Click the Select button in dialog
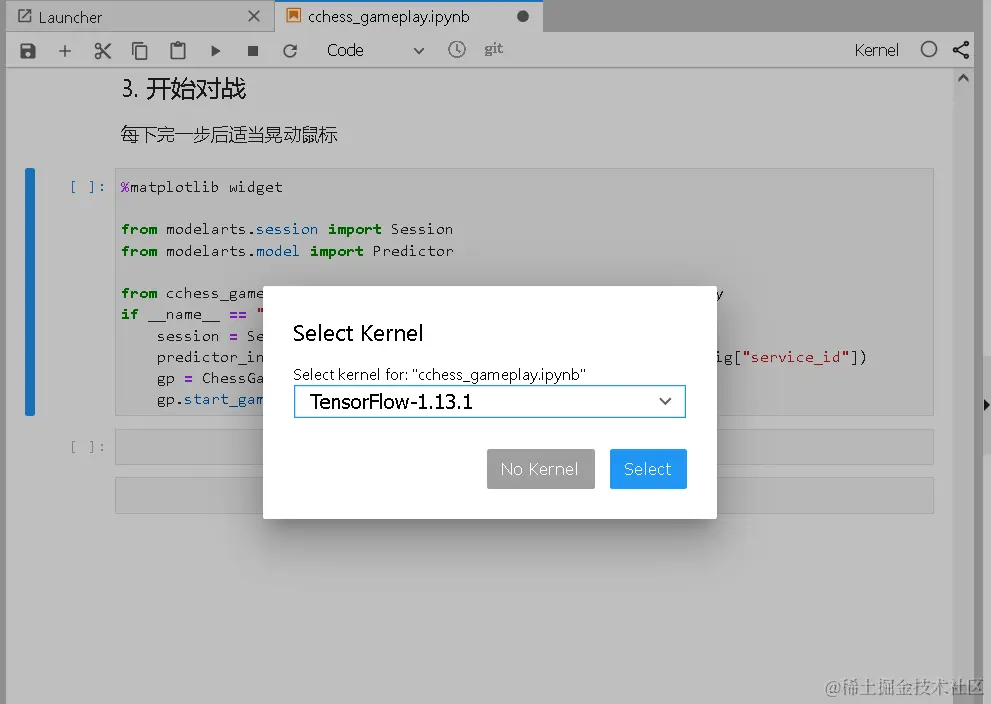This screenshot has width=991, height=704. (x=648, y=469)
